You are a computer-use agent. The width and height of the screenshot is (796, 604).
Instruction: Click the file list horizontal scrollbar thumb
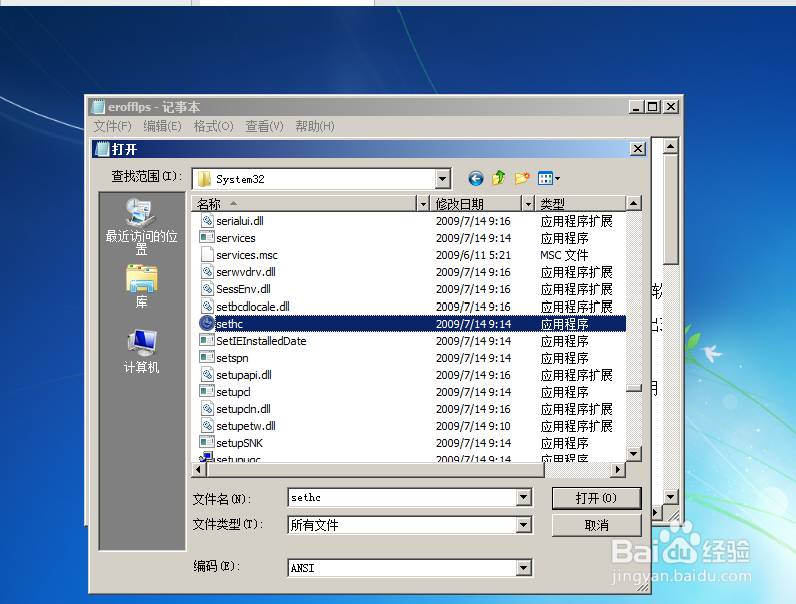point(375,470)
